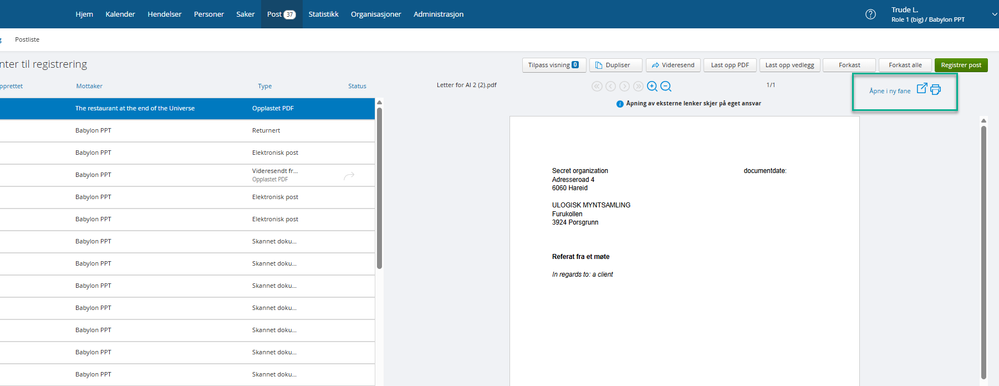Viewport: 999px width, 386px height.
Task: Select the row with type Returnert
Action: tap(187, 131)
